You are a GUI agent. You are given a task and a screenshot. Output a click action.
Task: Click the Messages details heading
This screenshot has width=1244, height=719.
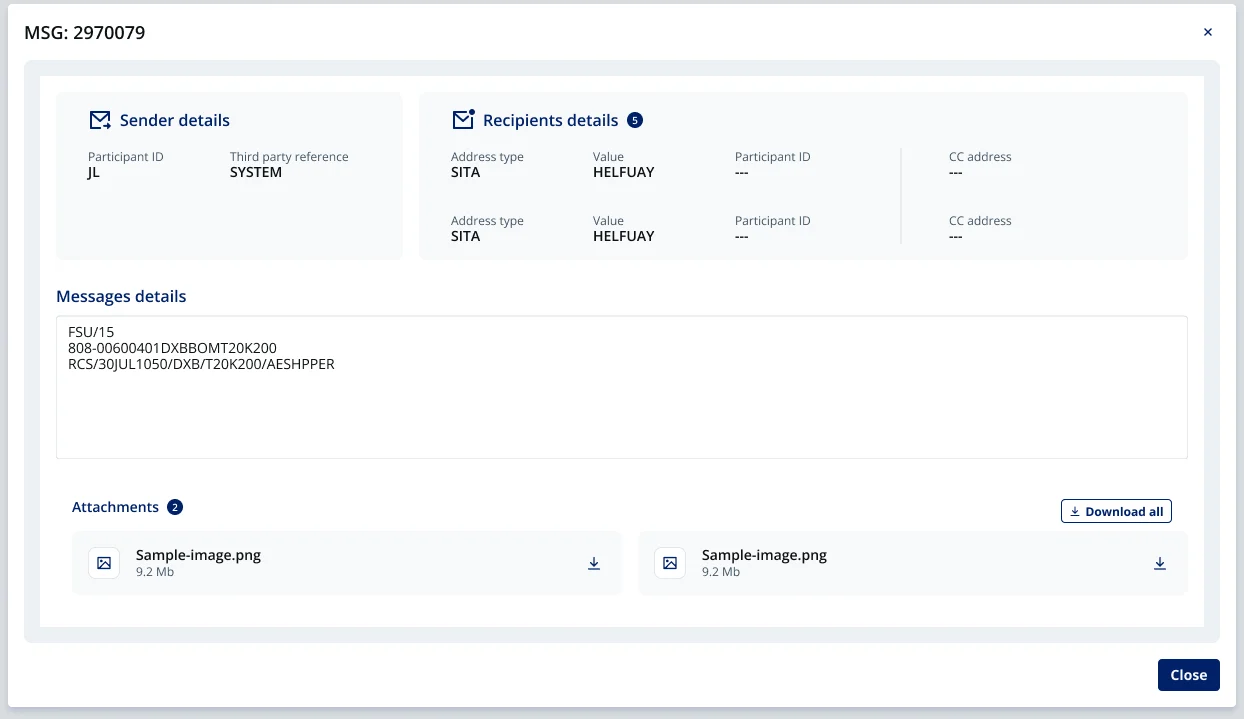tap(121, 296)
